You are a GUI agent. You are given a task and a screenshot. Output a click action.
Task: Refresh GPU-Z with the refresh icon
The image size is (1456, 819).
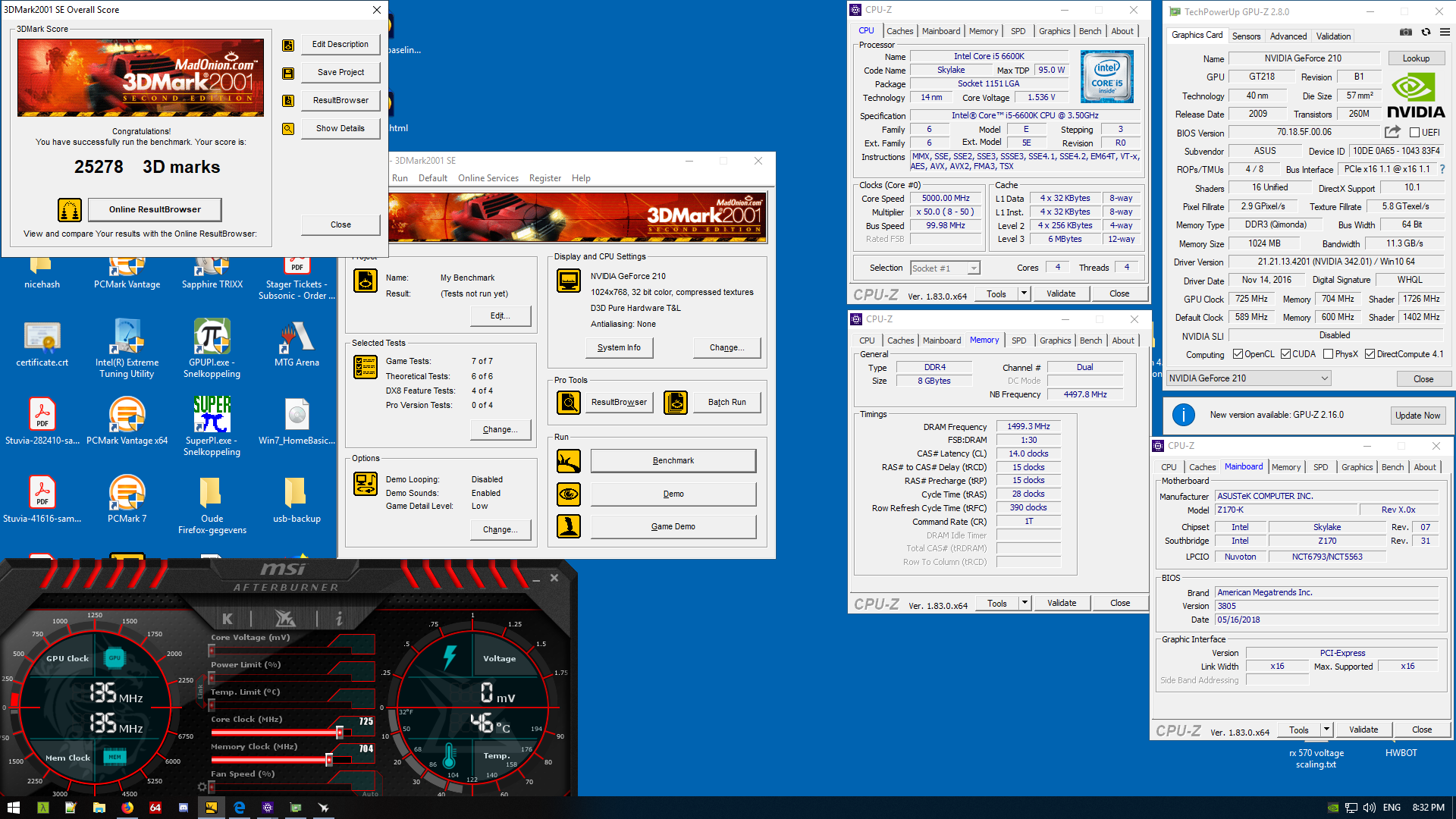1426,33
